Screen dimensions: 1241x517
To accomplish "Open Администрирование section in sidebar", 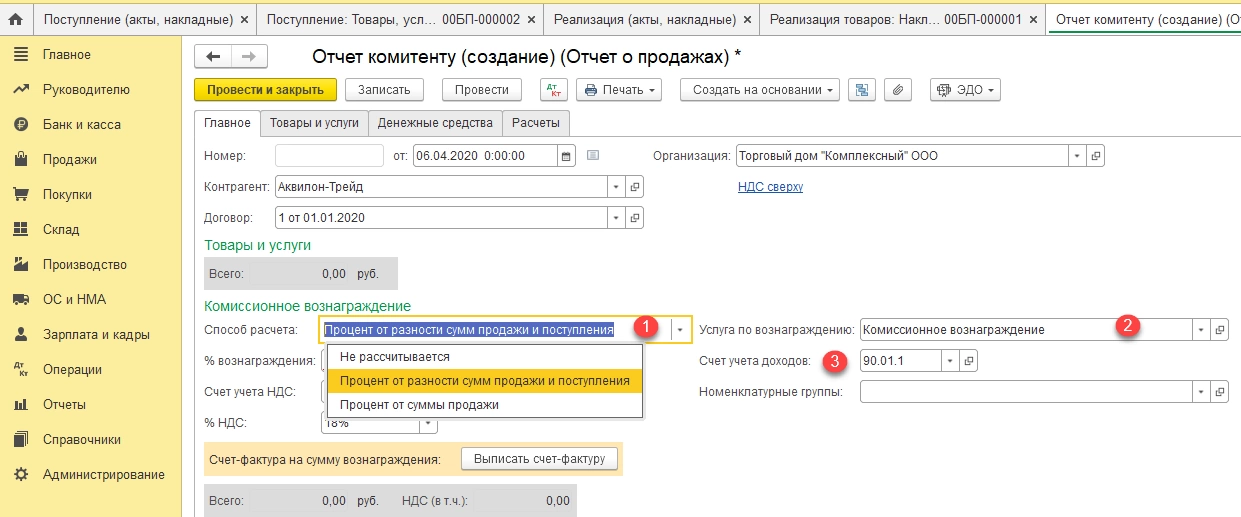I will pos(103,474).
